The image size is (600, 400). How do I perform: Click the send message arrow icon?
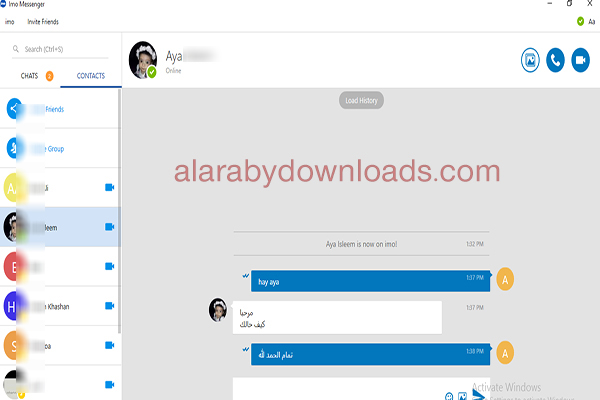click(x=478, y=395)
